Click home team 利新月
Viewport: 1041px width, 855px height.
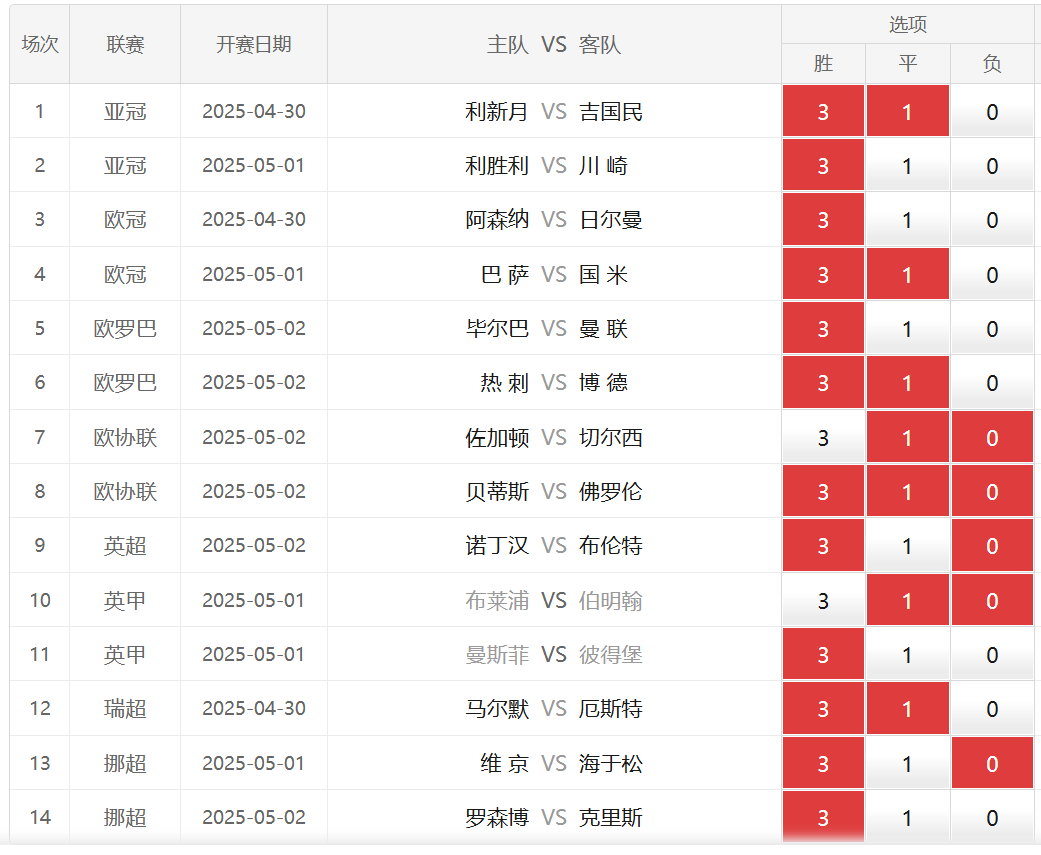pyautogui.click(x=497, y=111)
